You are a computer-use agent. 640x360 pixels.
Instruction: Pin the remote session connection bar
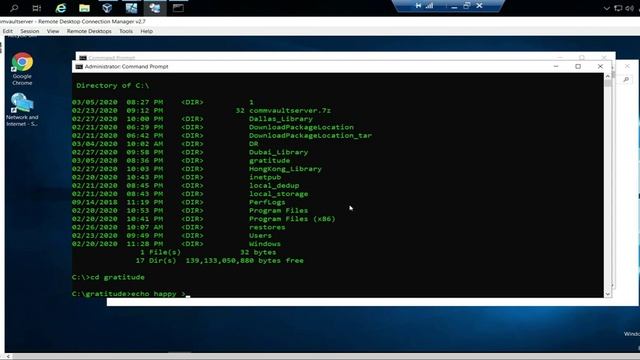(x=418, y=6)
